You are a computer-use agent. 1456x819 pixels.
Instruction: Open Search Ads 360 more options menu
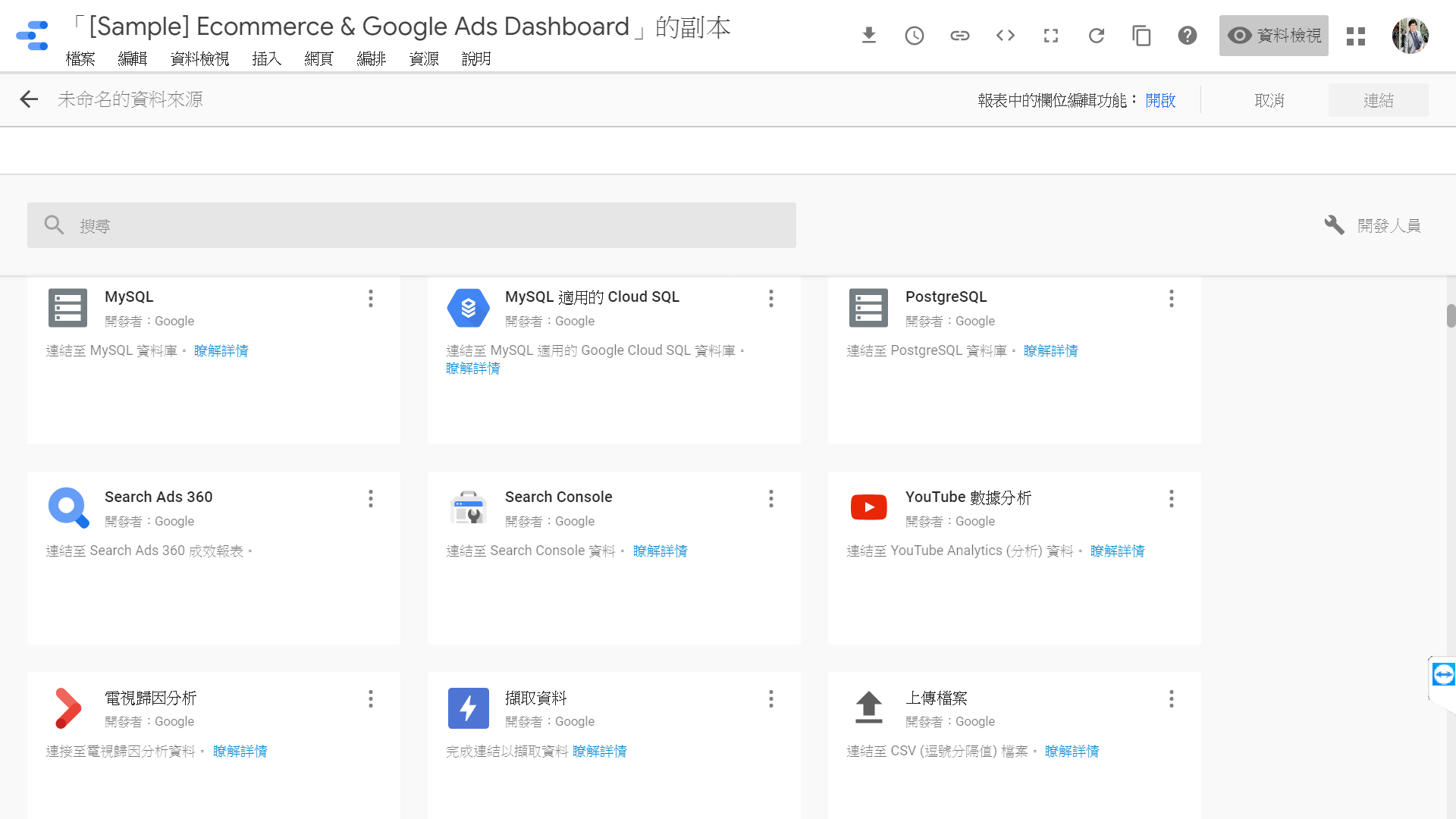tap(371, 498)
